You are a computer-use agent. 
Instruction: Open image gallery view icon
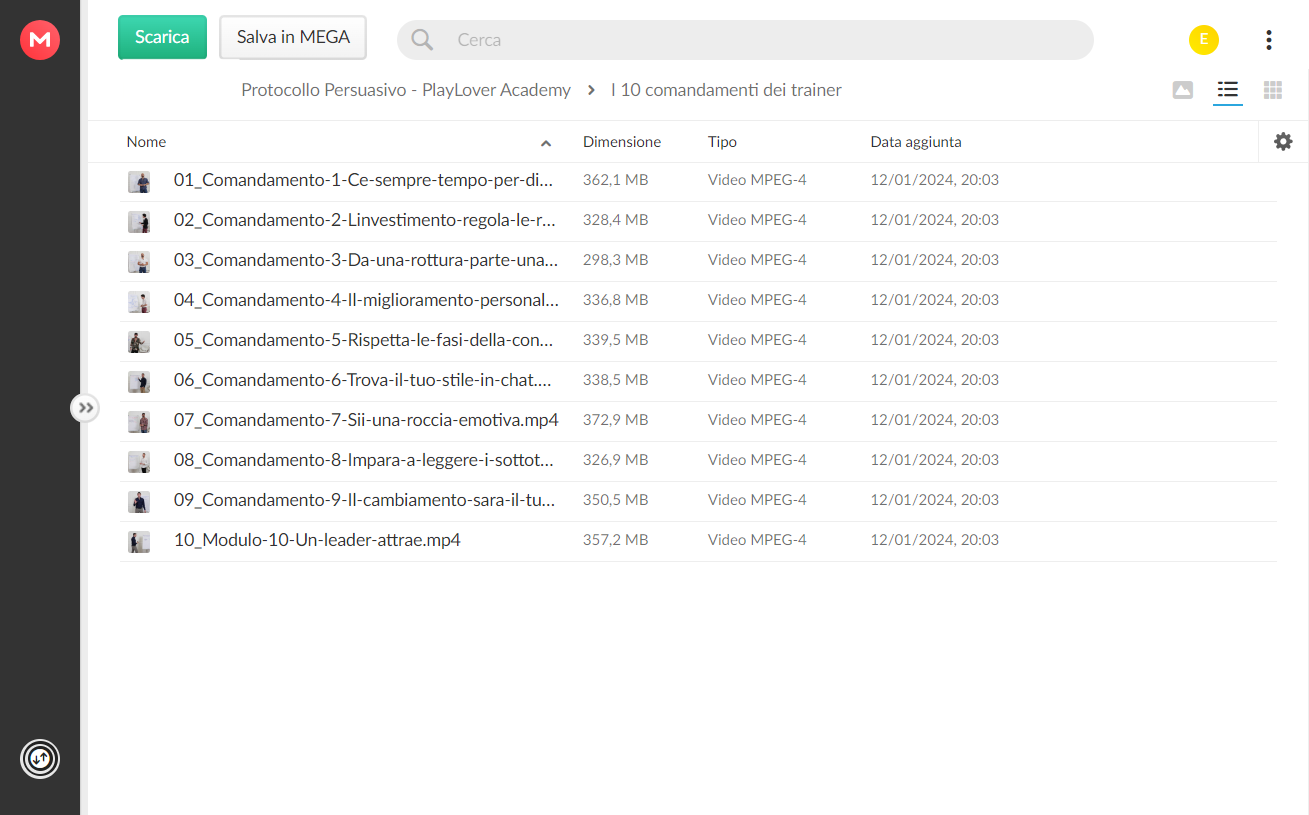pyautogui.click(x=1183, y=90)
